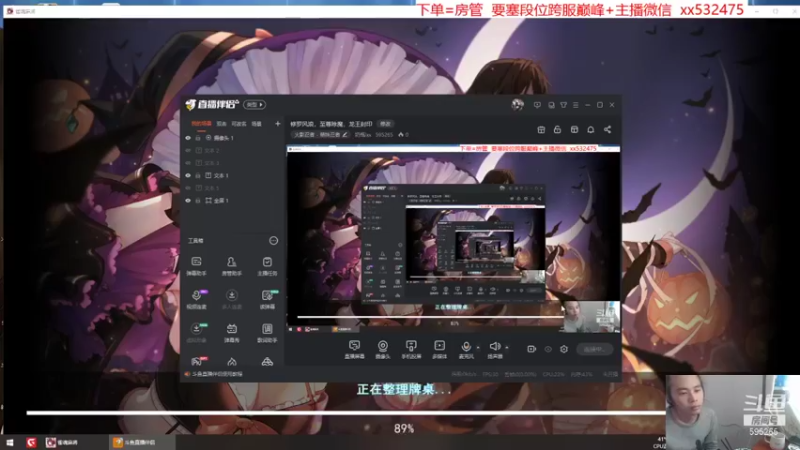This screenshot has width=800, height=450.
Task: Open the 歌词助手 lyrics assistant tool
Action: tap(267, 332)
